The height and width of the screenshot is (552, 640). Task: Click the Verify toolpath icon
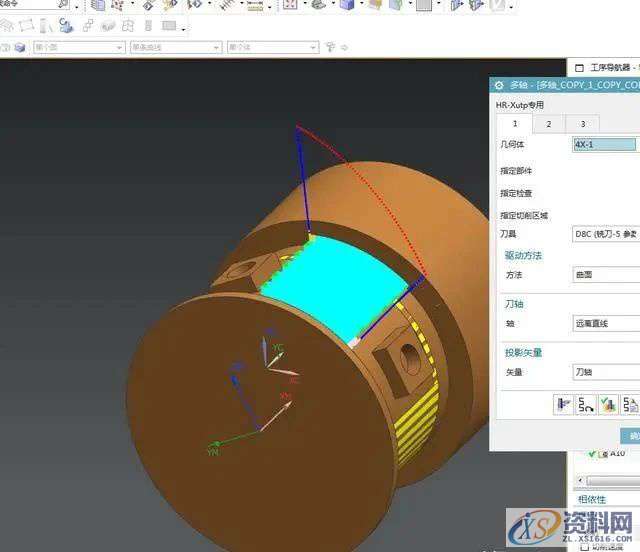[608, 404]
